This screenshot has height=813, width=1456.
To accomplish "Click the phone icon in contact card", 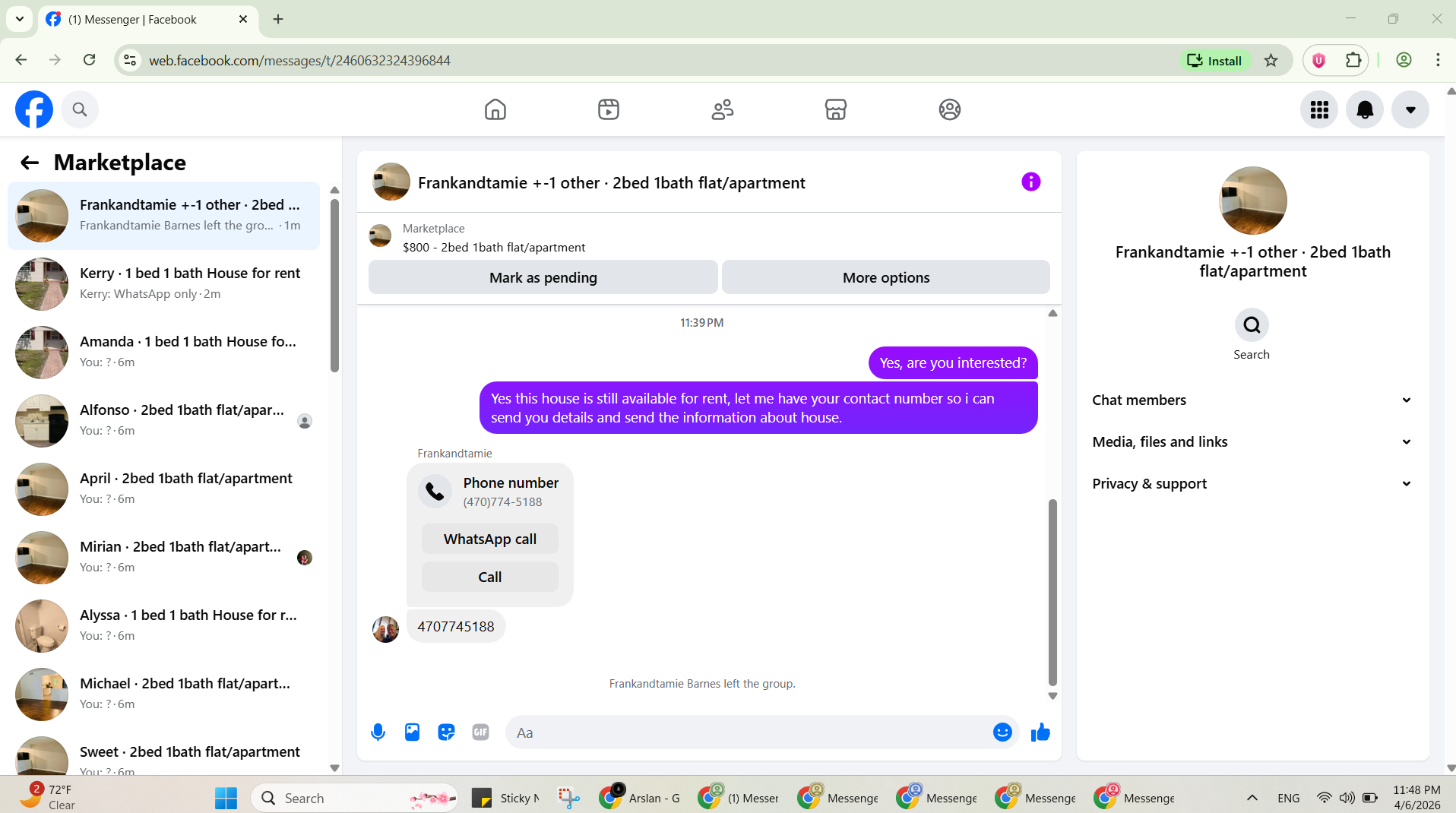I will point(435,492).
